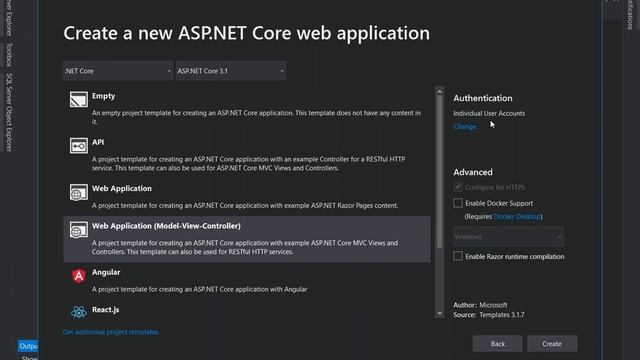Open SQL Server Object Explorer side tab

pos(9,112)
